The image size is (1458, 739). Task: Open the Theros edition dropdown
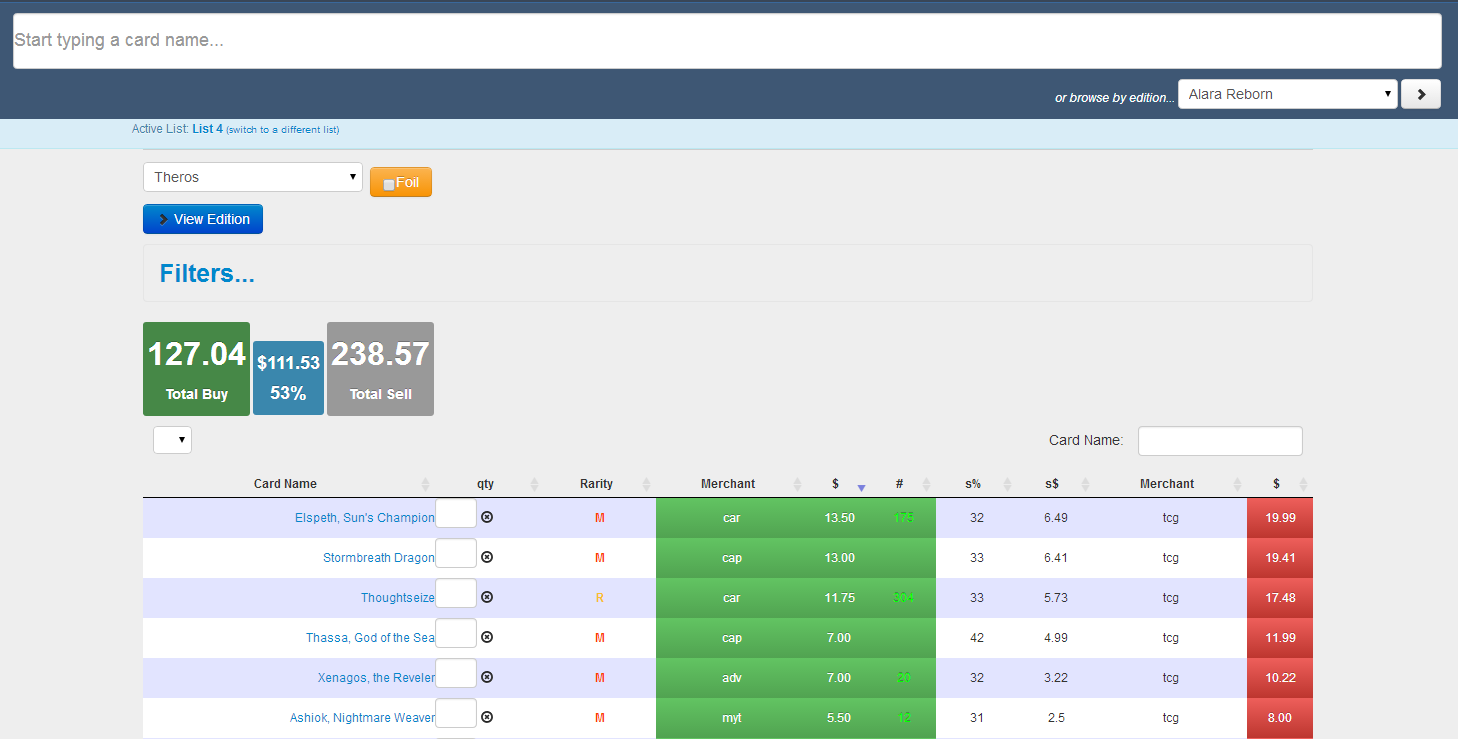(x=252, y=177)
